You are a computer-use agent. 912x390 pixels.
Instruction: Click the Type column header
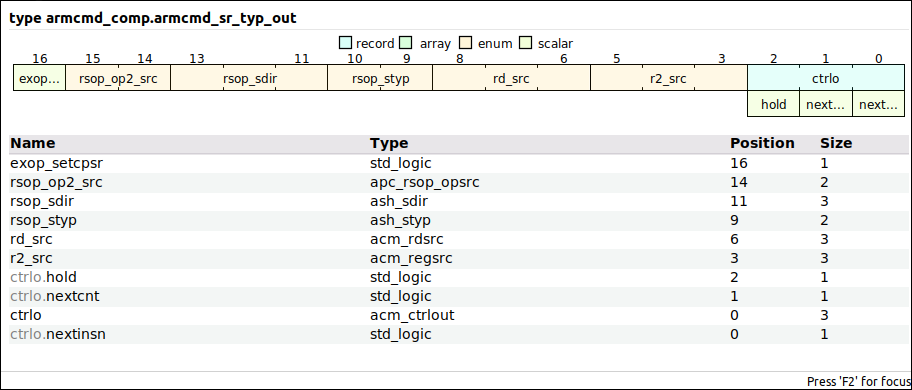pyautogui.click(x=389, y=144)
